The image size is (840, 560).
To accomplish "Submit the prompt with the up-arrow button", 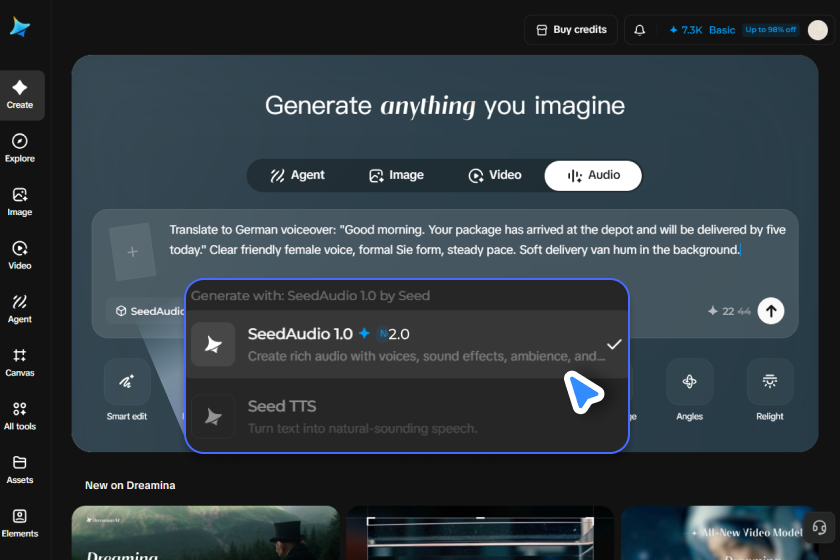I will click(771, 311).
